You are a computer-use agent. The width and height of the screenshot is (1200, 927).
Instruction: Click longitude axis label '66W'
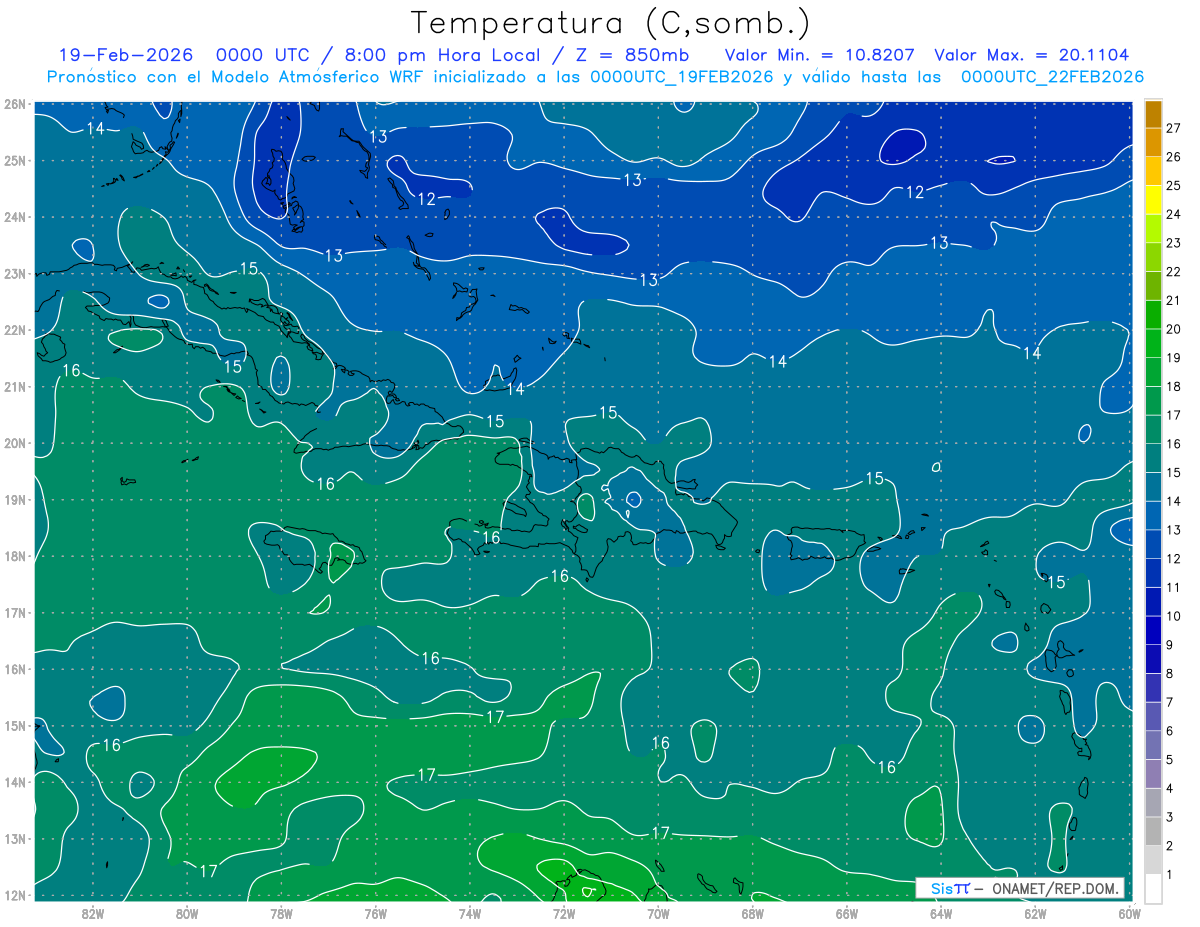(846, 912)
